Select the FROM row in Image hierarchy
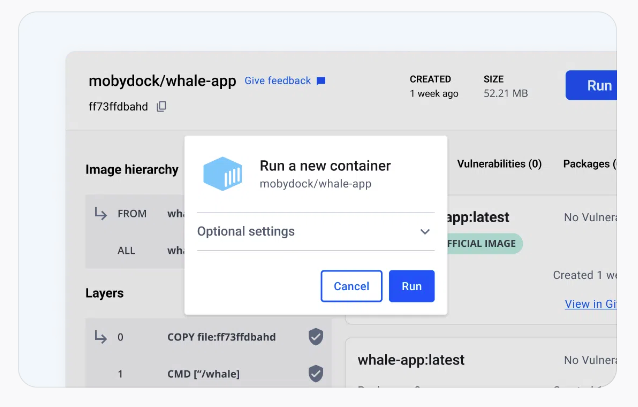Screen dimensions: 638x407 tap(135, 214)
